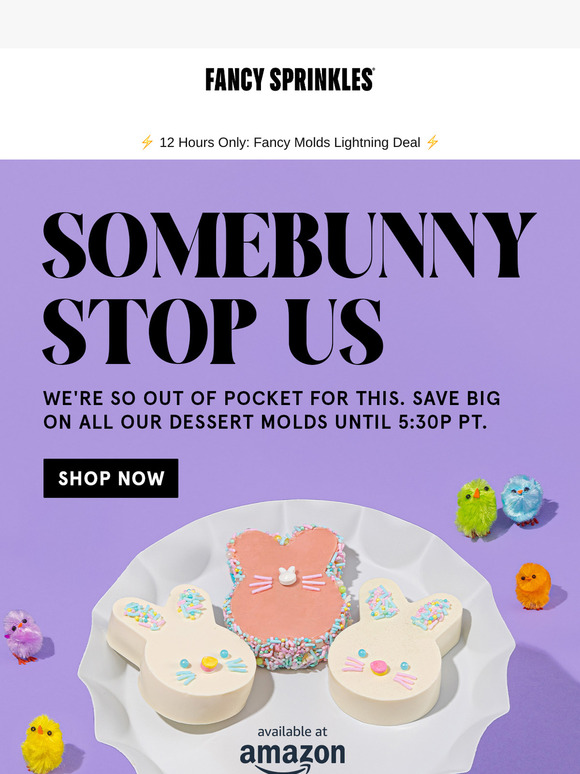Click the orange fuzzy chick
The width and height of the screenshot is (580, 774).
[x=533, y=586]
